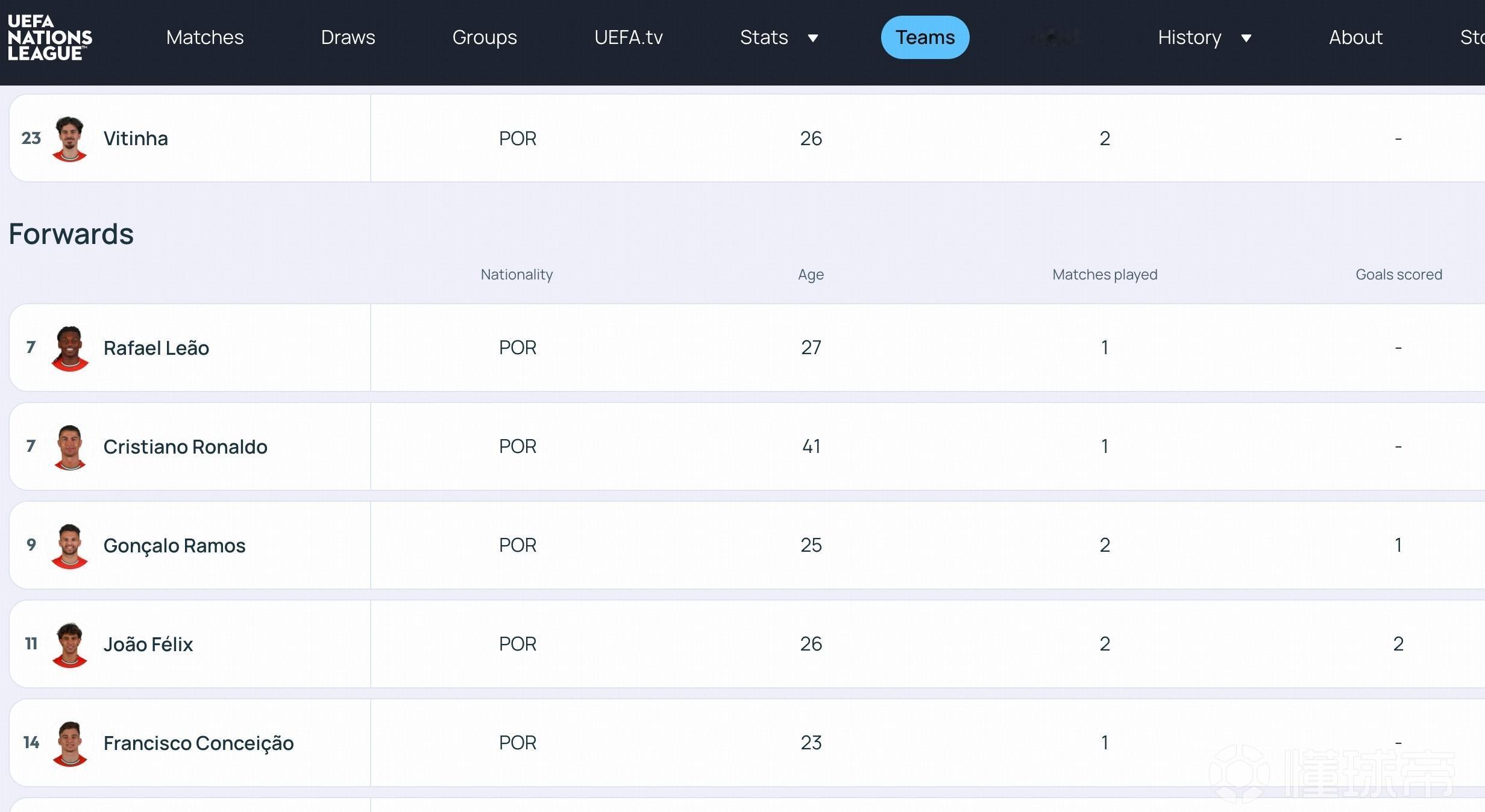This screenshot has height=812, width=1485.
Task: Click the Stats menu label
Action: (x=764, y=37)
